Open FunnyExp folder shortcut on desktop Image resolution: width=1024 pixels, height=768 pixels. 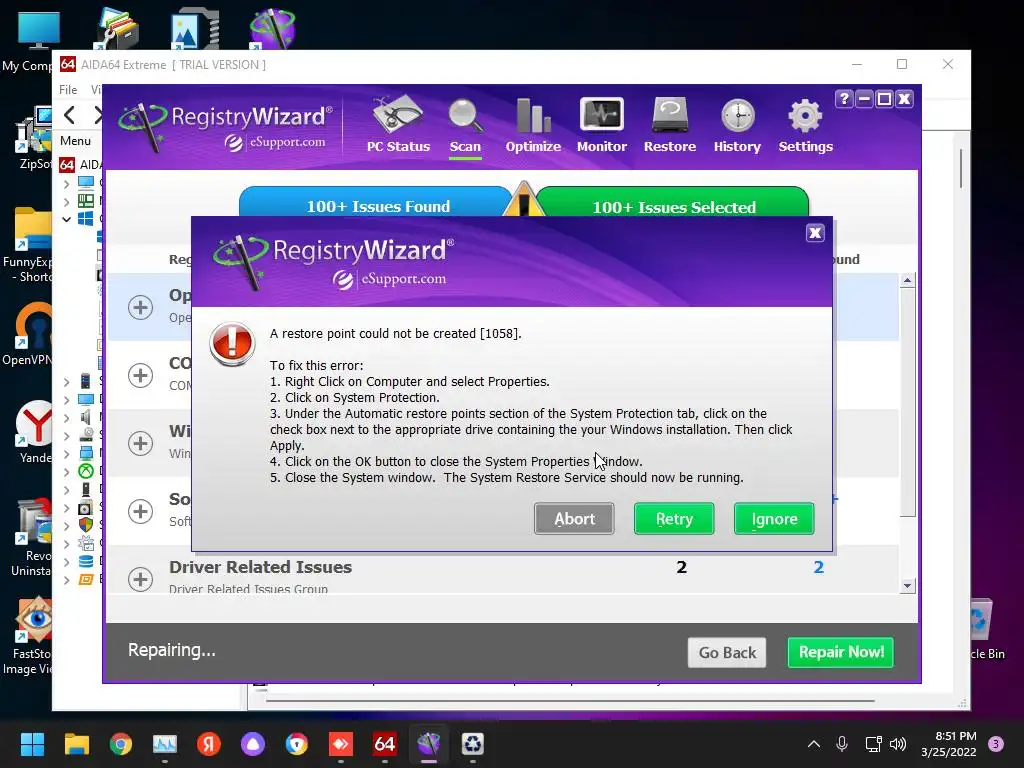point(29,244)
